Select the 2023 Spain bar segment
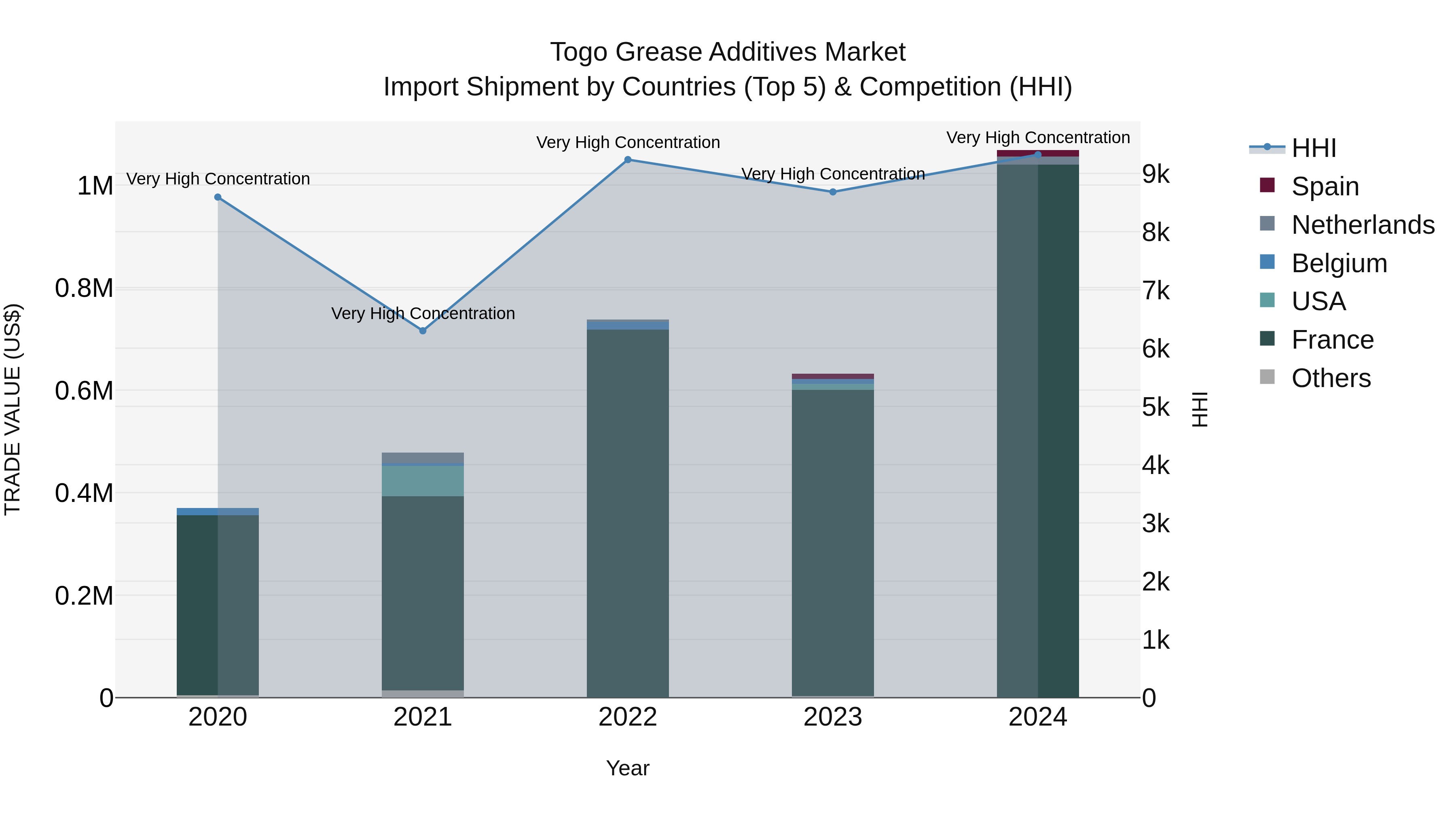 coord(833,377)
